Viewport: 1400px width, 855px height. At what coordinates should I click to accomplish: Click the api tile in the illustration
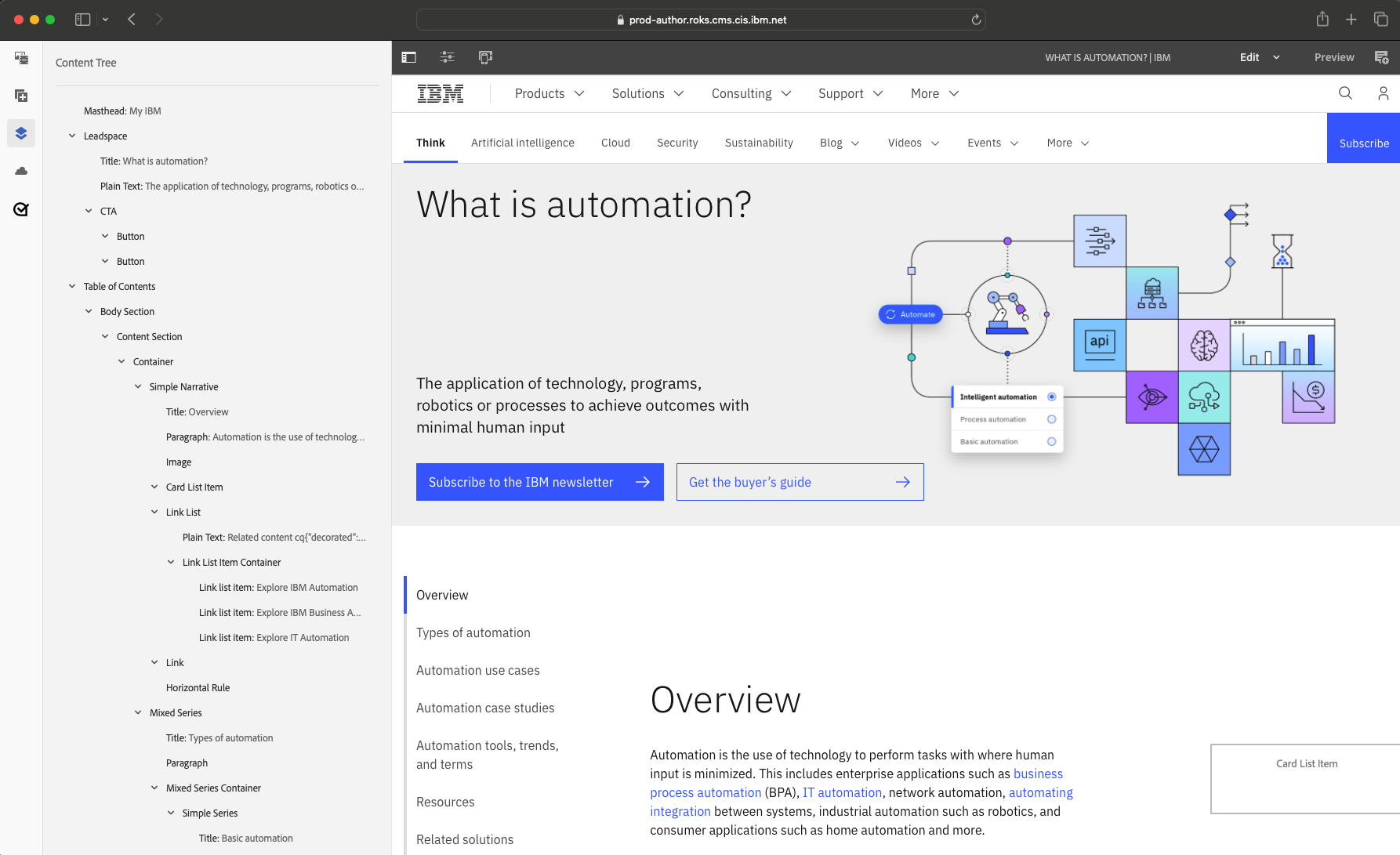click(1100, 345)
